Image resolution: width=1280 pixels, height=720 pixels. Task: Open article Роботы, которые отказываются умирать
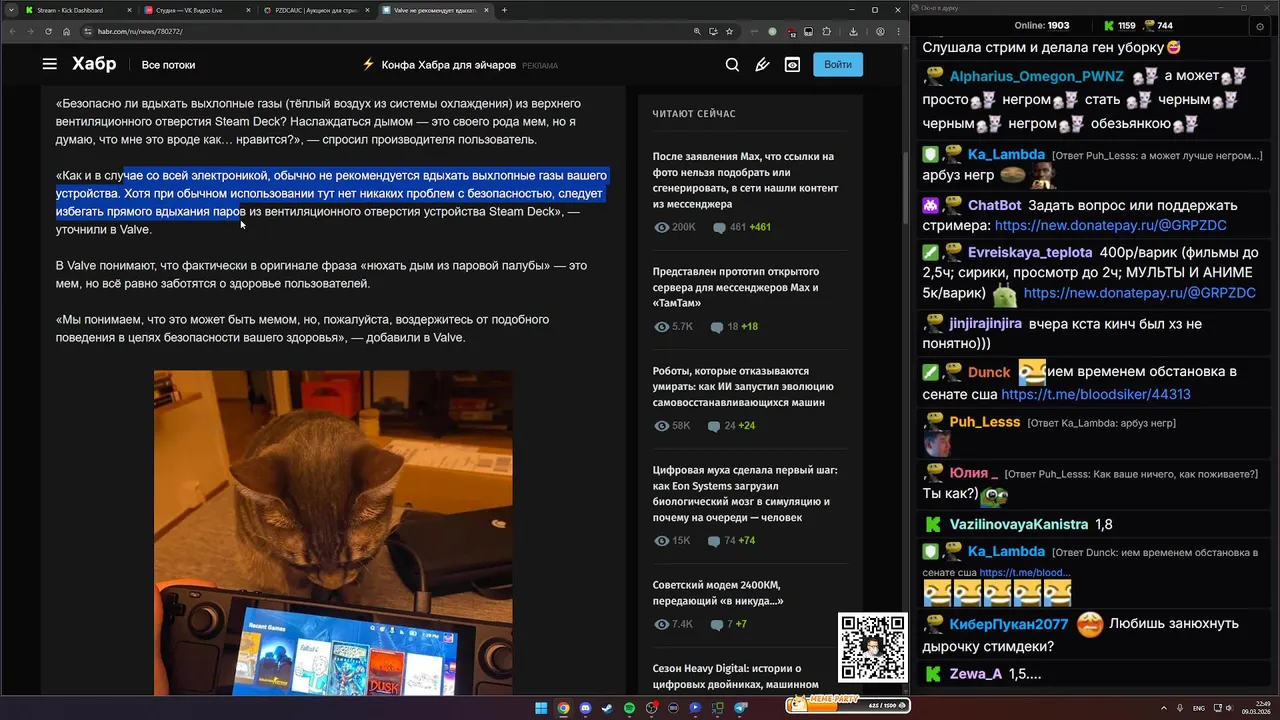(743, 386)
